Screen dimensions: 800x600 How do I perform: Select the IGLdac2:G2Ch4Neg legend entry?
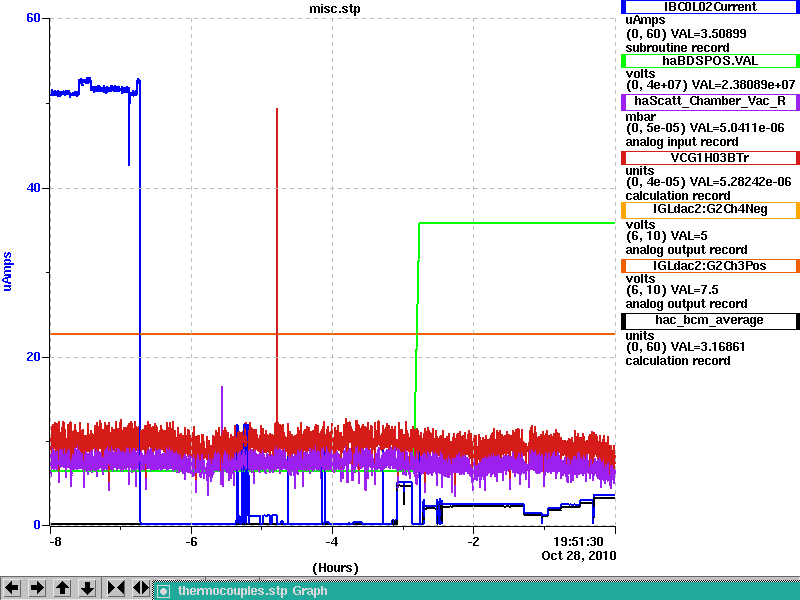coord(710,210)
